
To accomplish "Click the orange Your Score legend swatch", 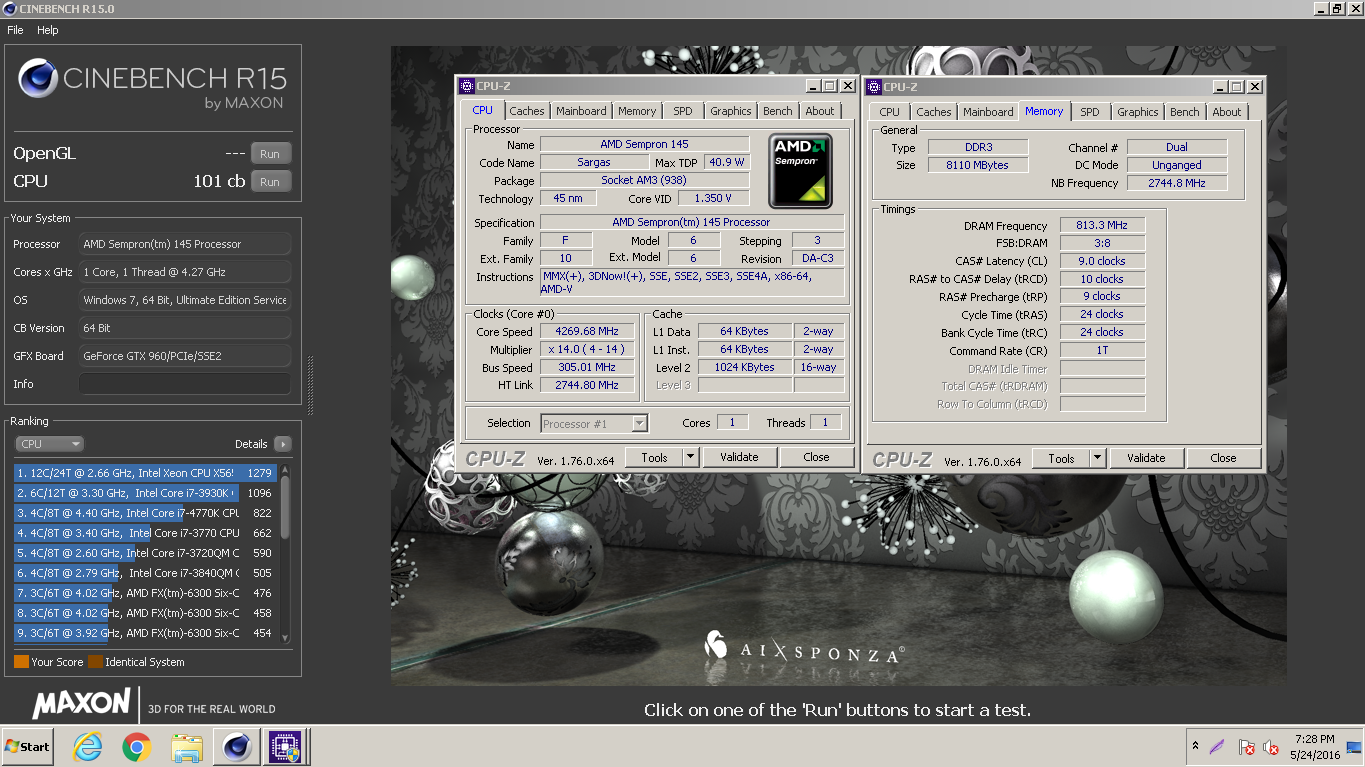I will [21, 662].
